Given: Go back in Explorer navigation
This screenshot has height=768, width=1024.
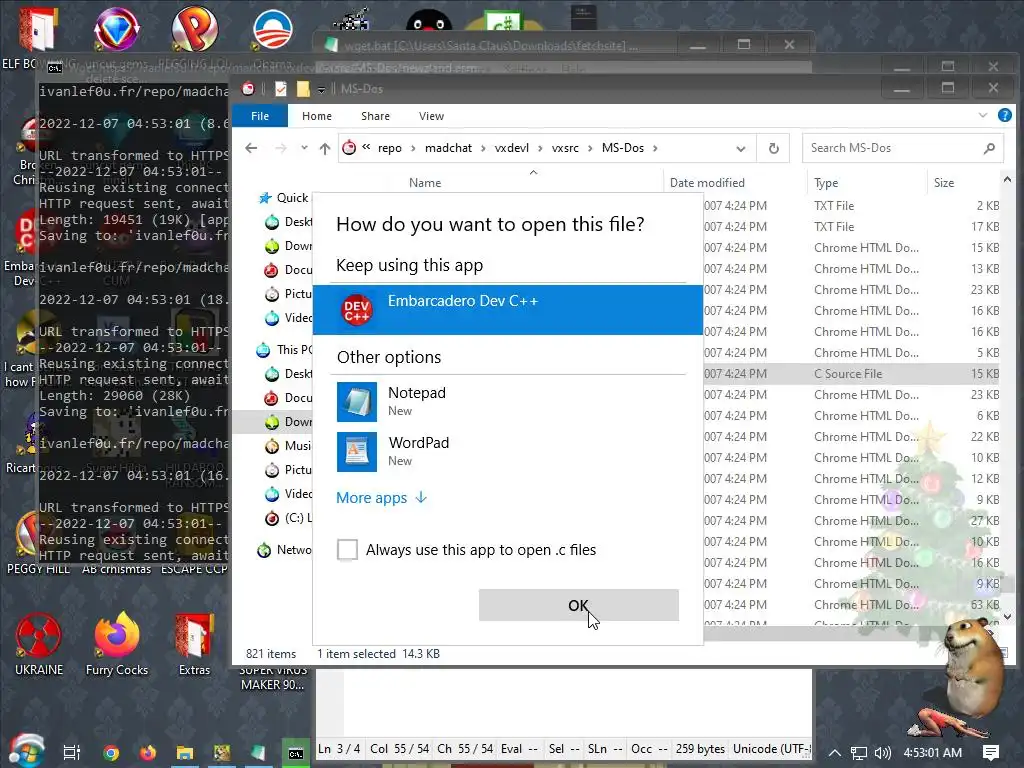Looking at the screenshot, I should tap(251, 148).
